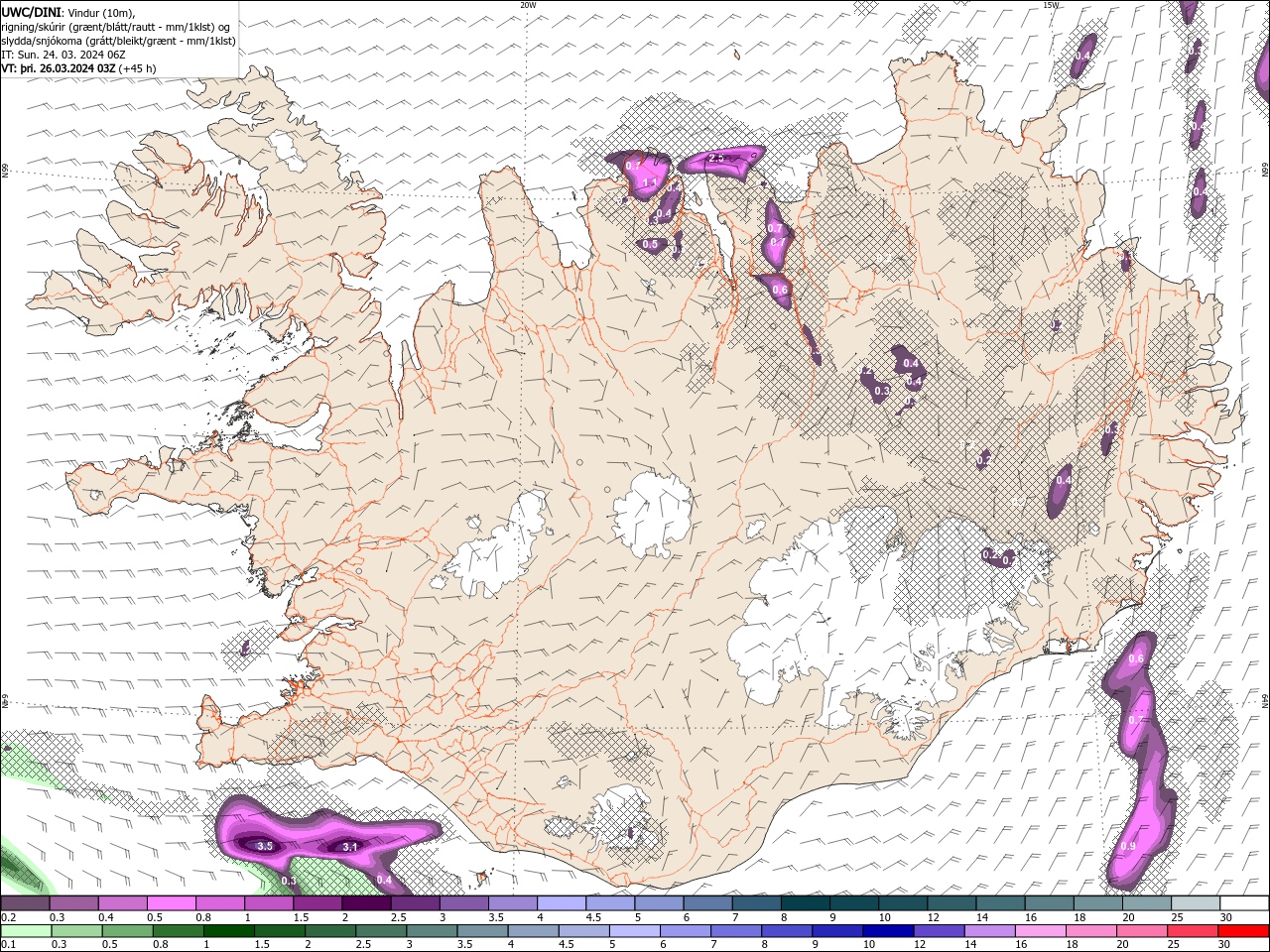Click the 'rigning/skúrir' legend description line

click(x=117, y=27)
